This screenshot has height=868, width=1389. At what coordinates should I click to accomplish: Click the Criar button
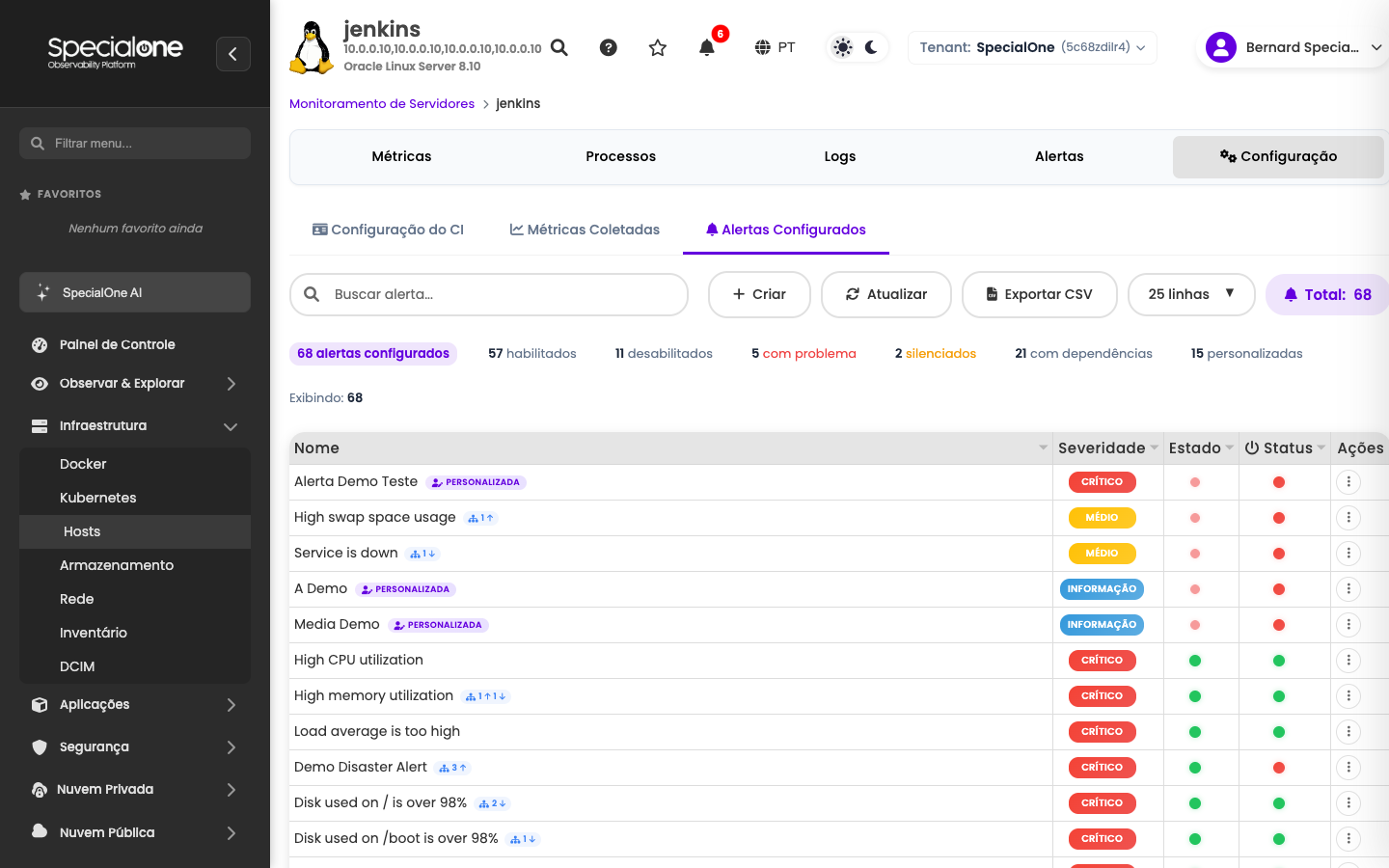[759, 294]
